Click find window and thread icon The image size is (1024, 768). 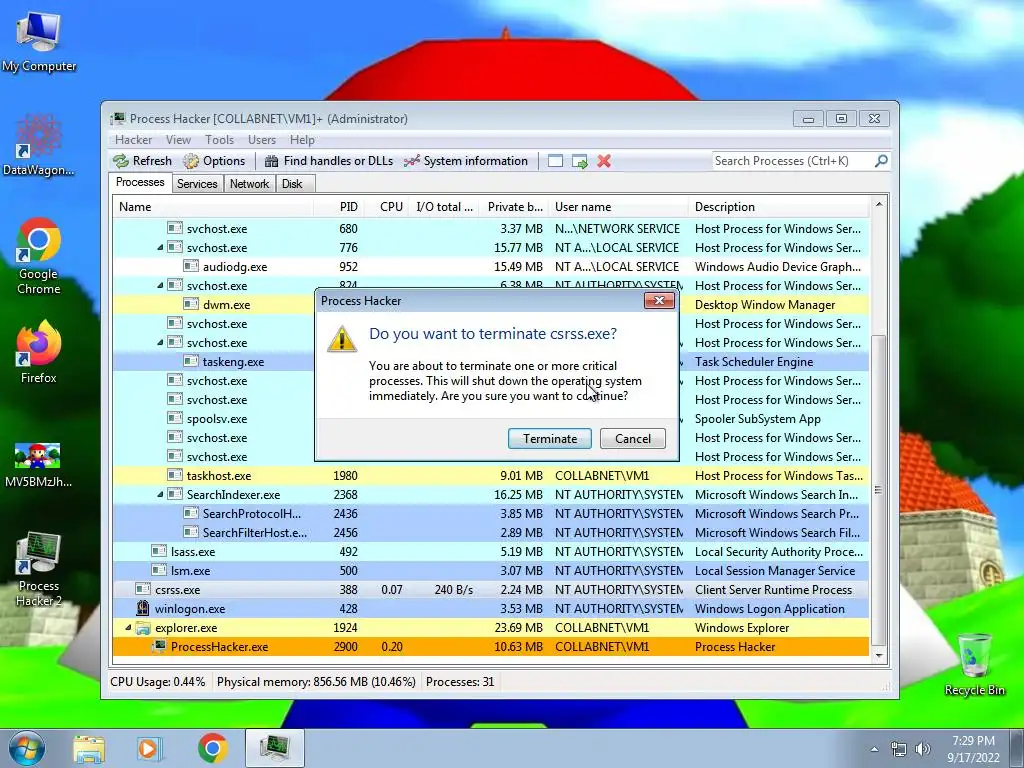point(579,161)
